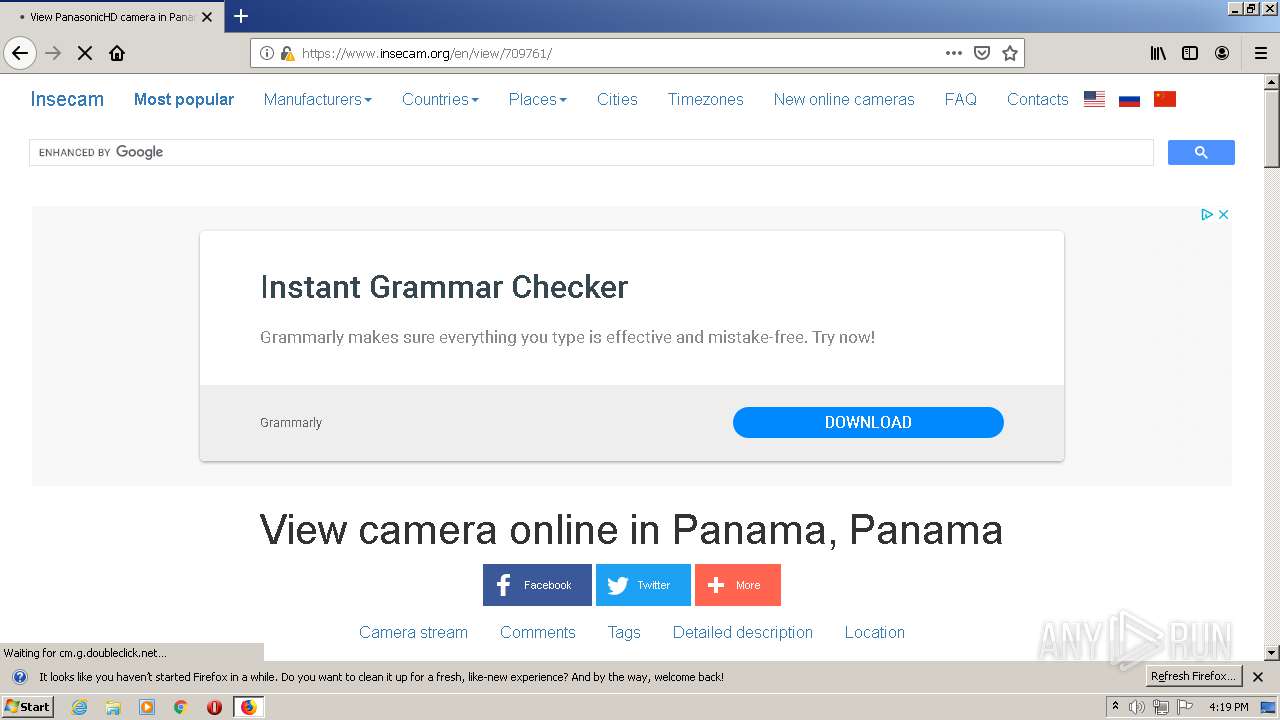Open the Contacts page
The image size is (1280, 720).
(x=1038, y=99)
